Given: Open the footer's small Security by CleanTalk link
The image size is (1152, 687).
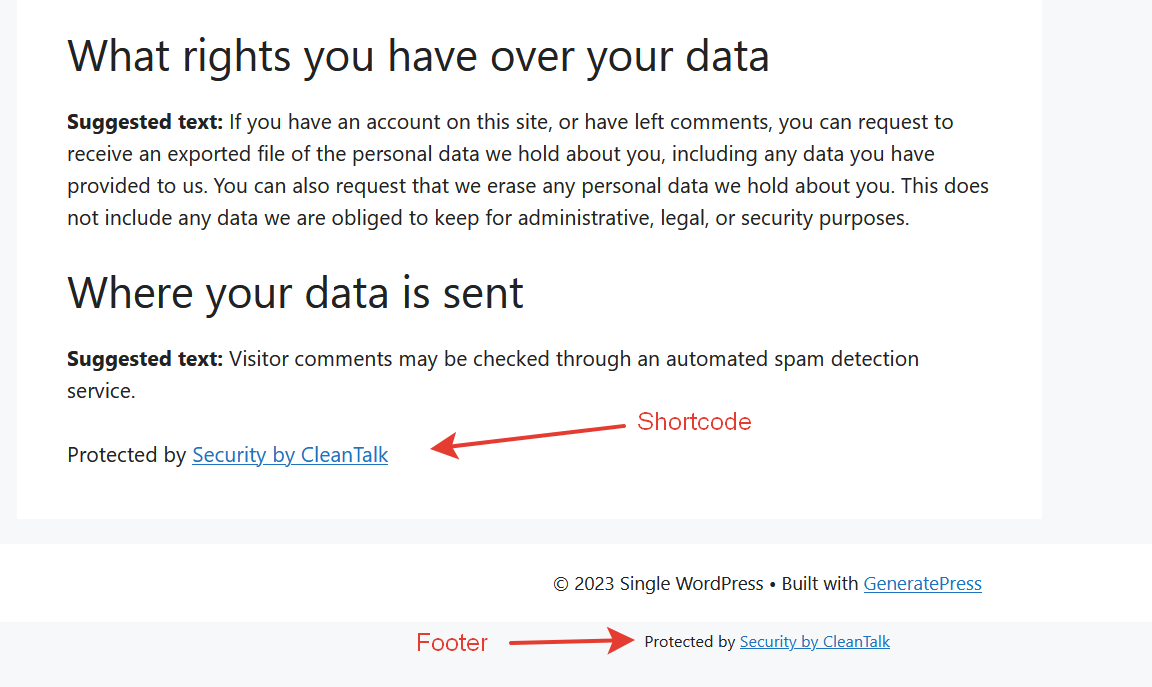Looking at the screenshot, I should pyautogui.click(x=815, y=641).
